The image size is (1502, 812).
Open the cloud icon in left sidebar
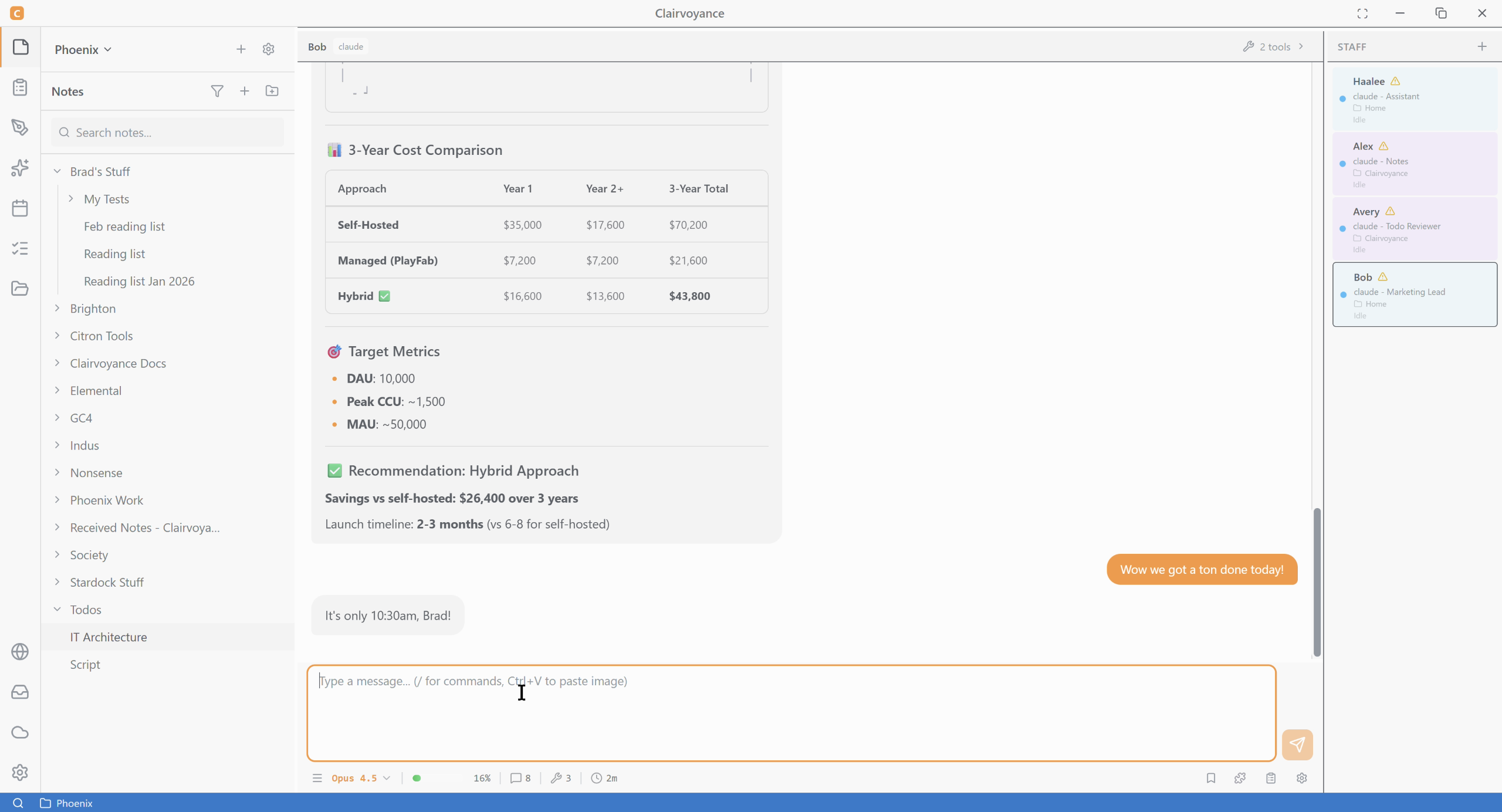20,732
